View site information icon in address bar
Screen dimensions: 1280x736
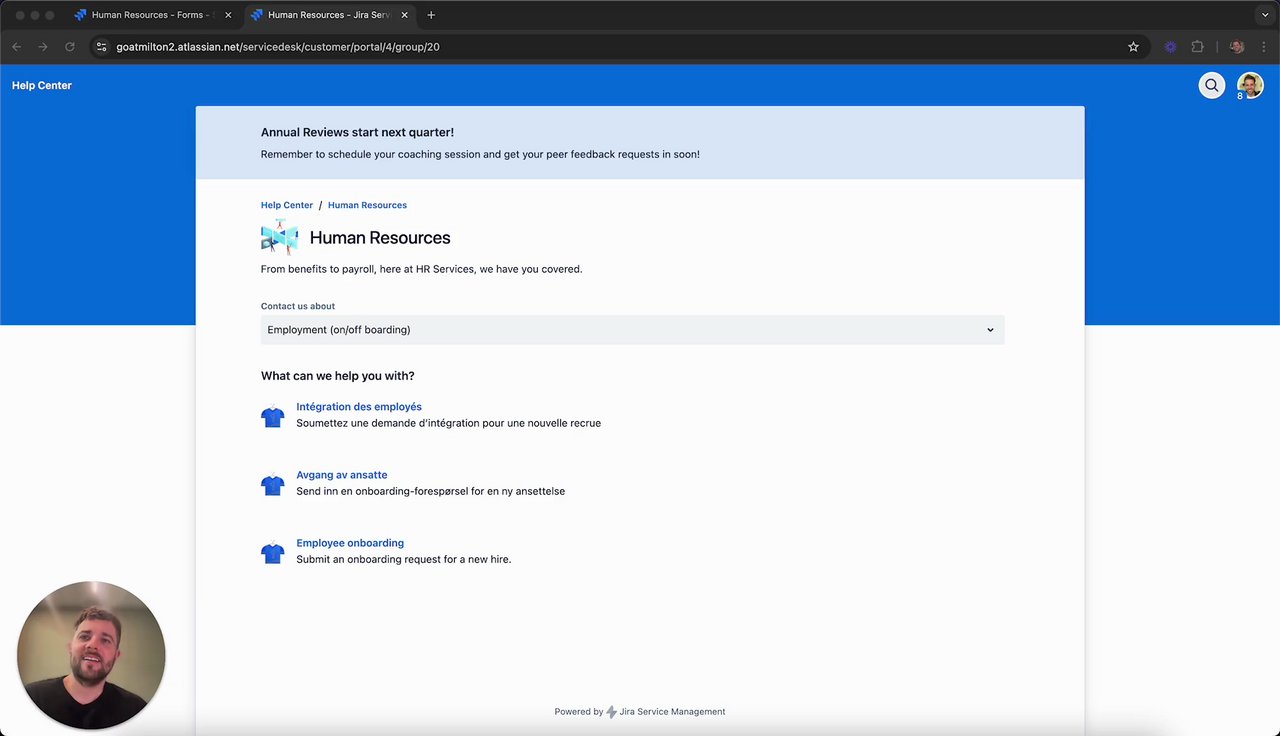pyautogui.click(x=101, y=47)
